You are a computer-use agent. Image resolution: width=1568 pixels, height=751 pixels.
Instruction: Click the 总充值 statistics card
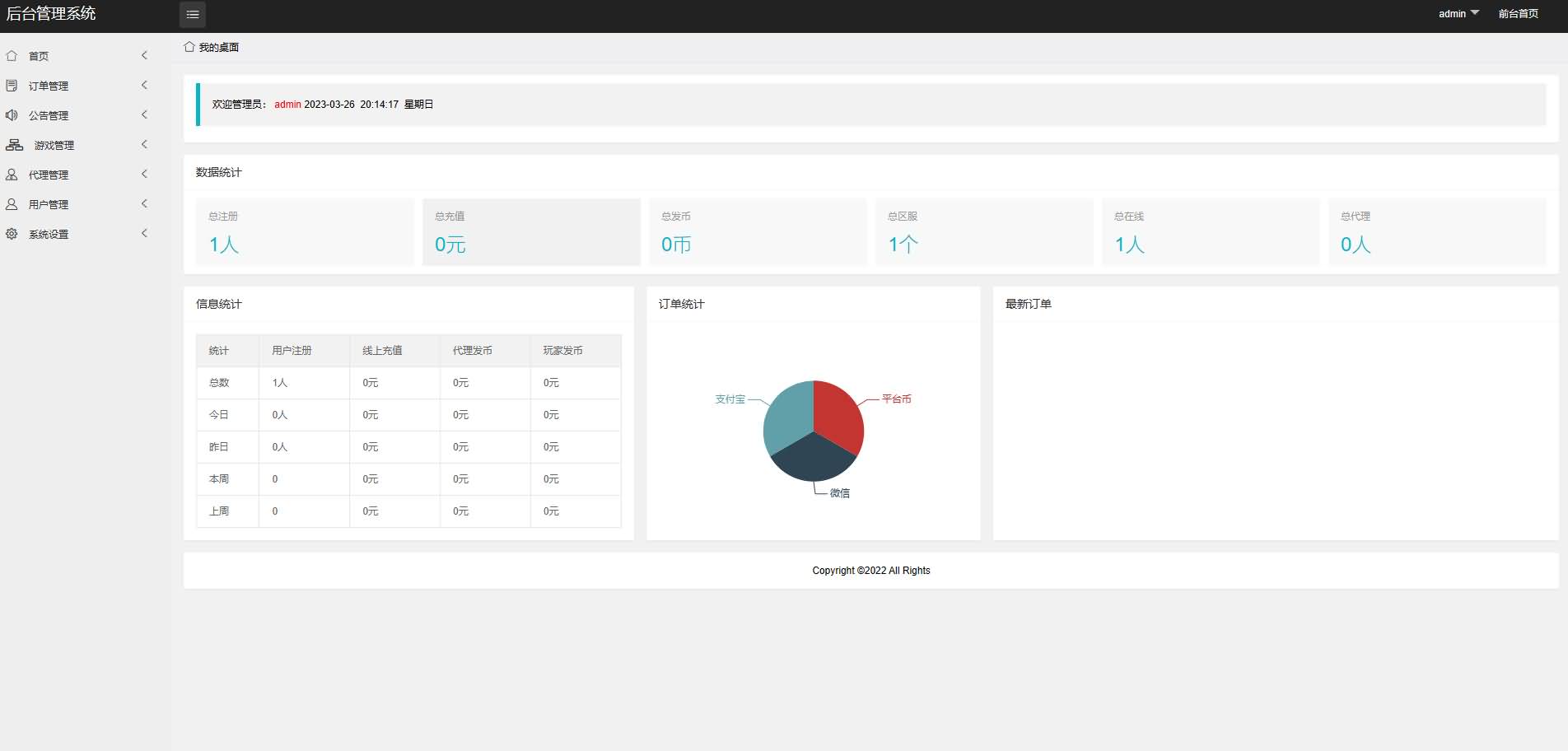point(531,232)
